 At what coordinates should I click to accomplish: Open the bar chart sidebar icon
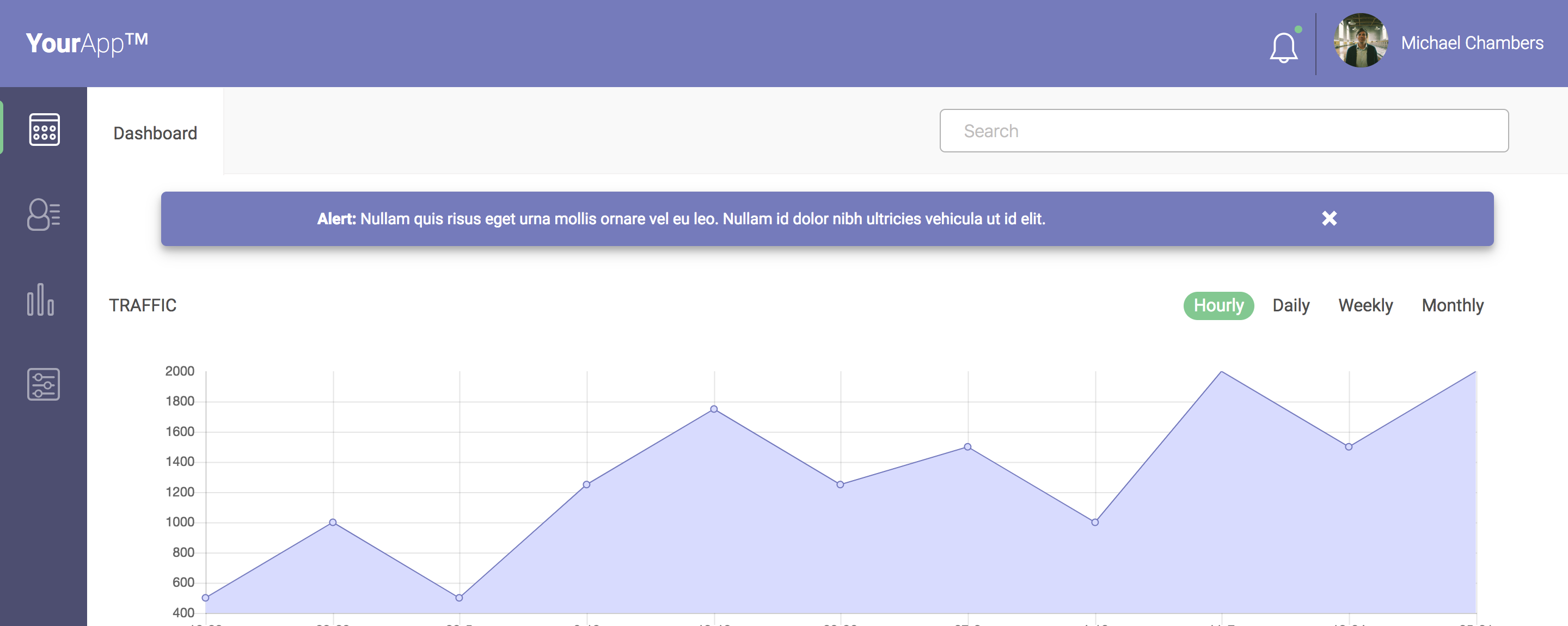pos(41,299)
